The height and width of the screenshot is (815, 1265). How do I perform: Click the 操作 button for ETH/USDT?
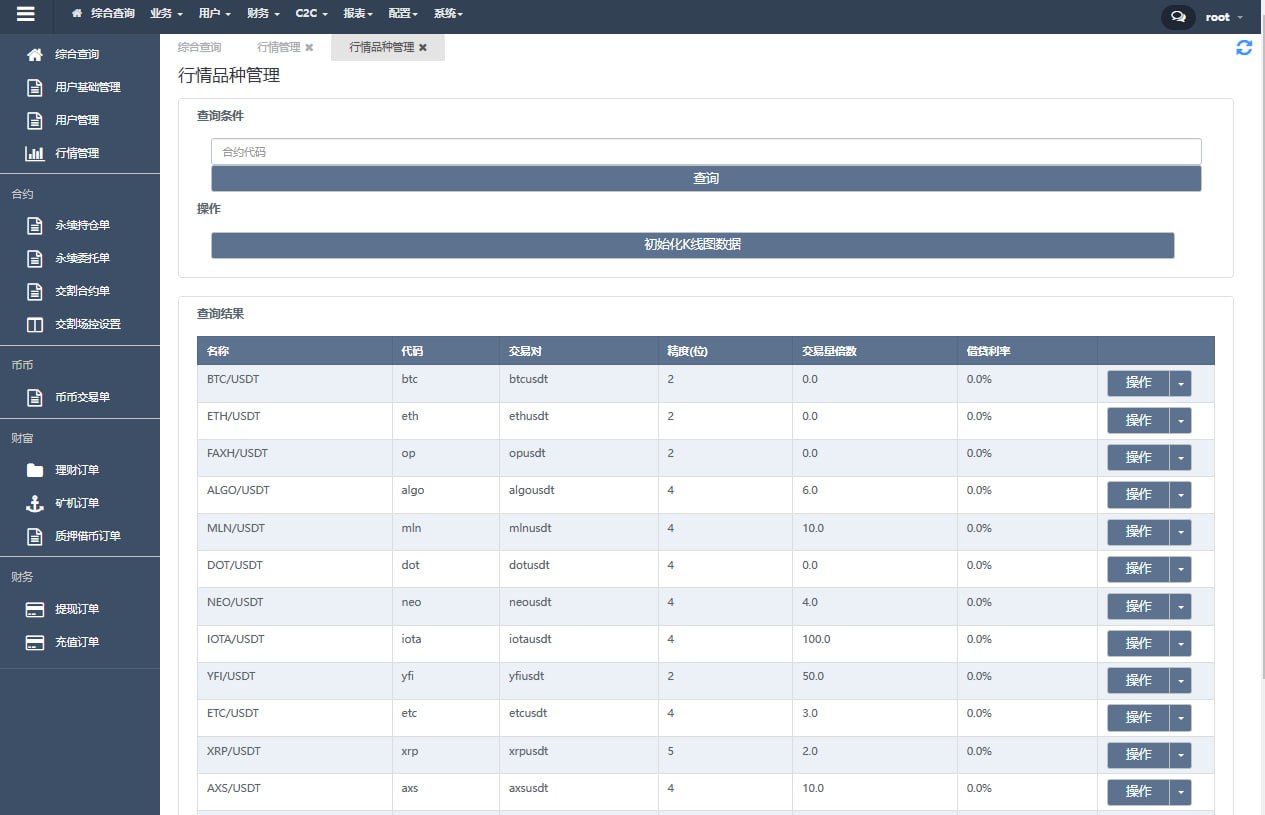click(x=1138, y=420)
